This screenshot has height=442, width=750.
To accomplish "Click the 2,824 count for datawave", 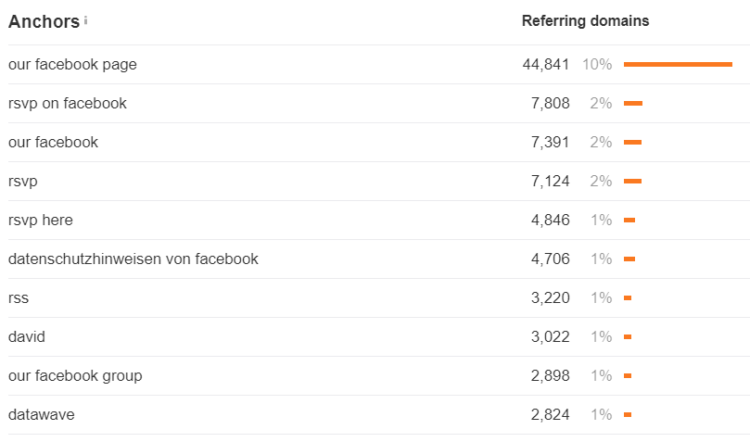I will (x=550, y=415).
